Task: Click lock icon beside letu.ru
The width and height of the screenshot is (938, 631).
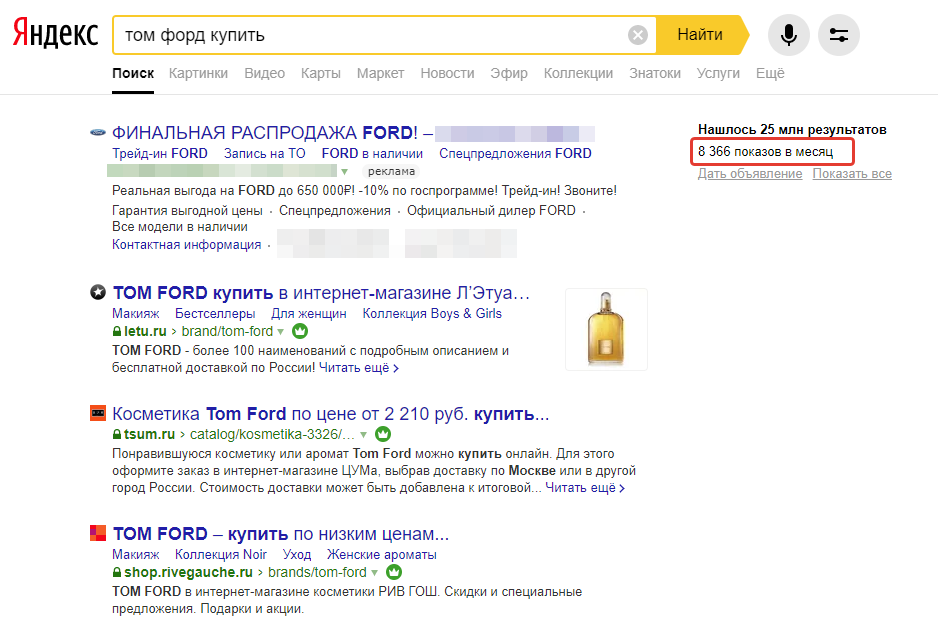Action: [117, 331]
